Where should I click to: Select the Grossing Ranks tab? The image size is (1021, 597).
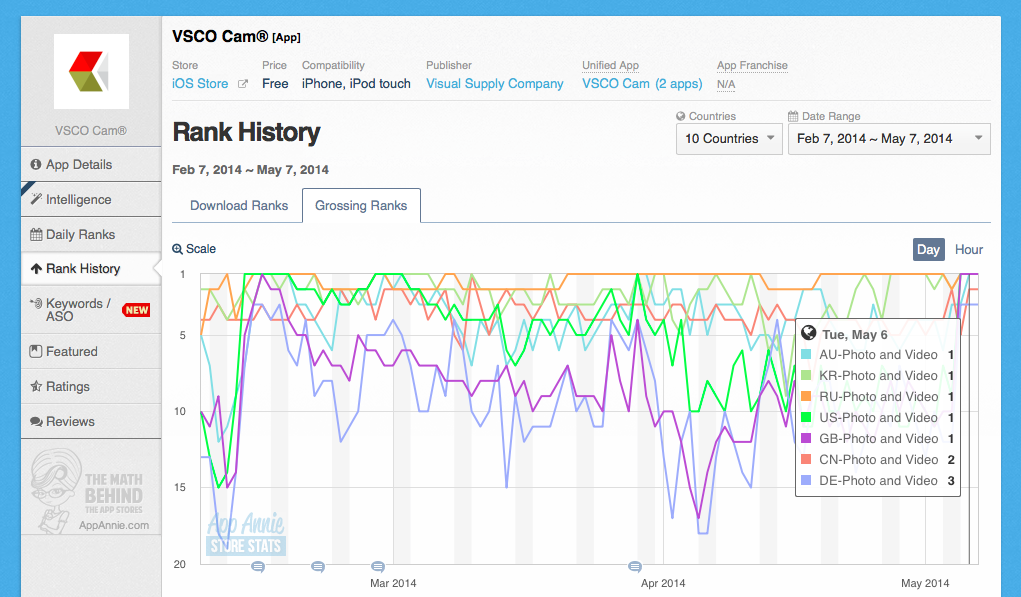[x=361, y=206]
